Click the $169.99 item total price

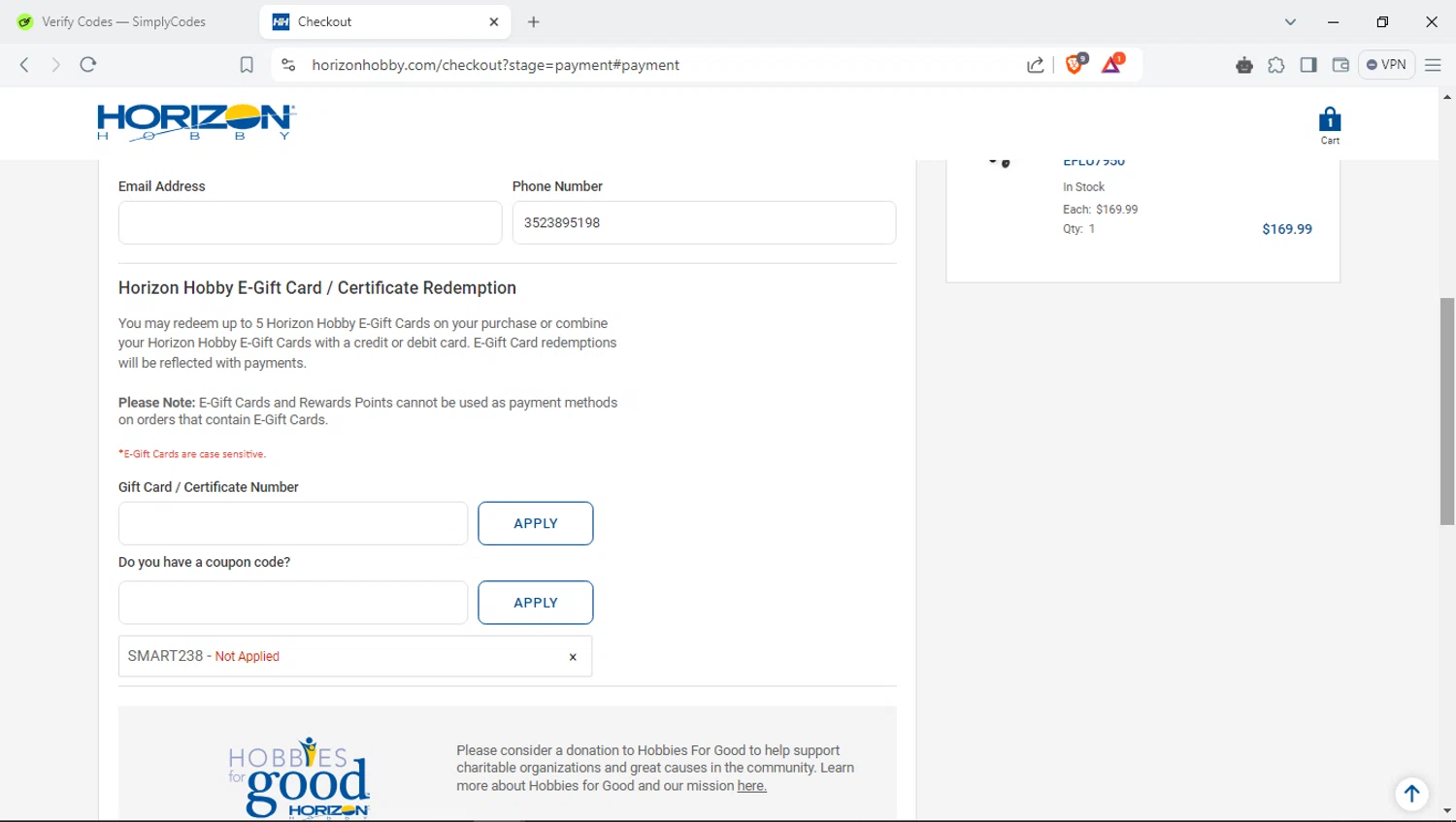[x=1287, y=230]
